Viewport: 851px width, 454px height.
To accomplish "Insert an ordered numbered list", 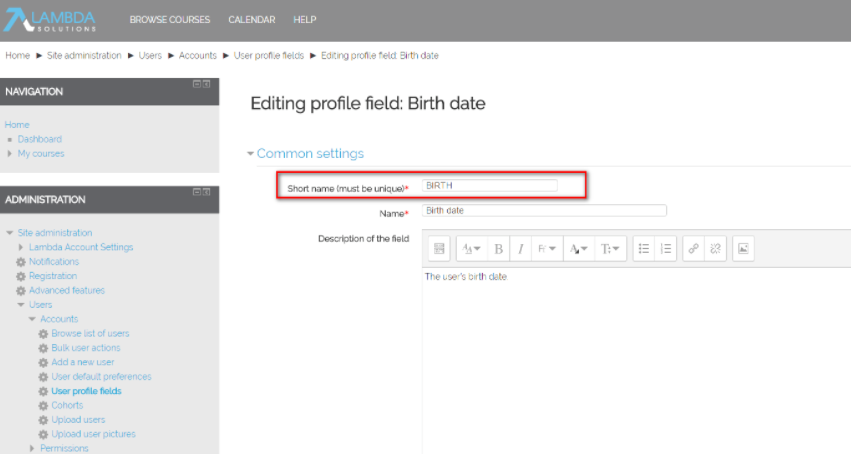I will (x=667, y=249).
